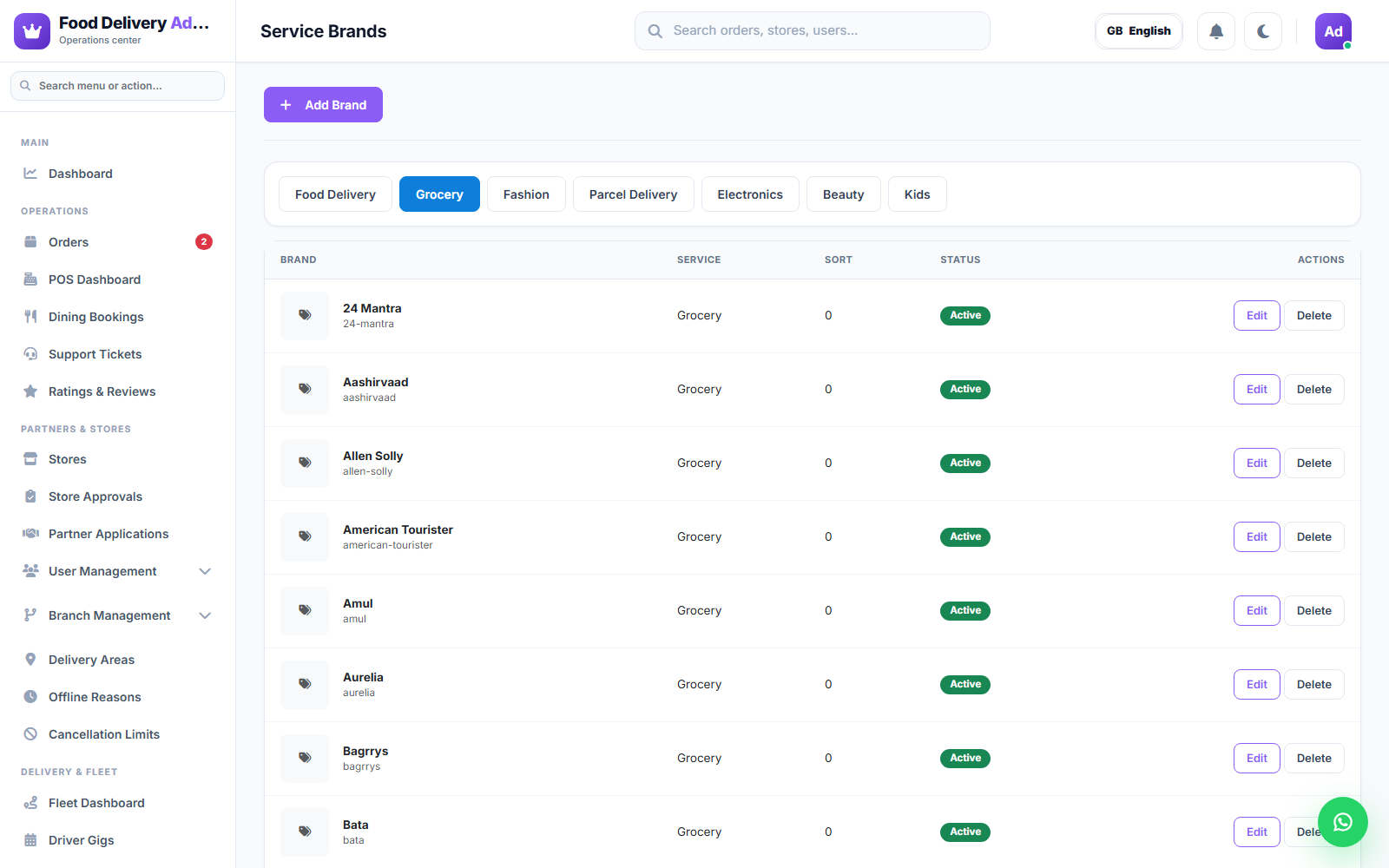Open WhatsApp chat floating button
This screenshot has width=1389, height=868.
click(x=1343, y=822)
